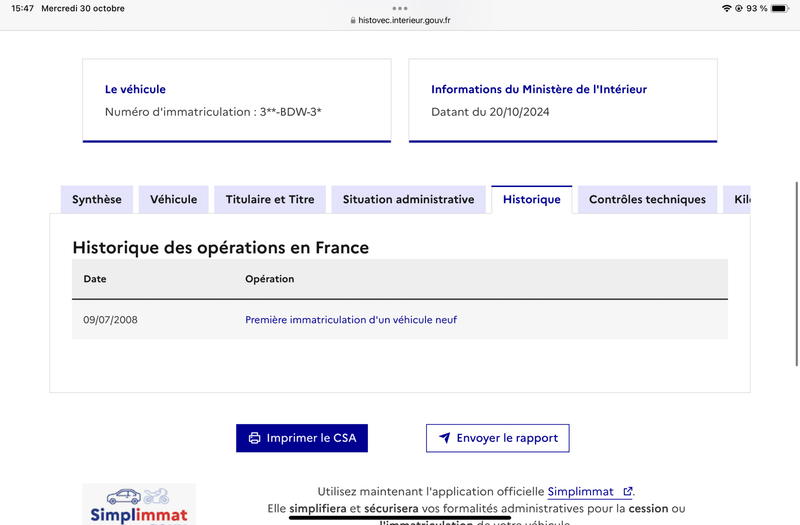Screen dimensions: 800x525
Task: Click the date 09/07/2008 cell
Action: coord(110,320)
